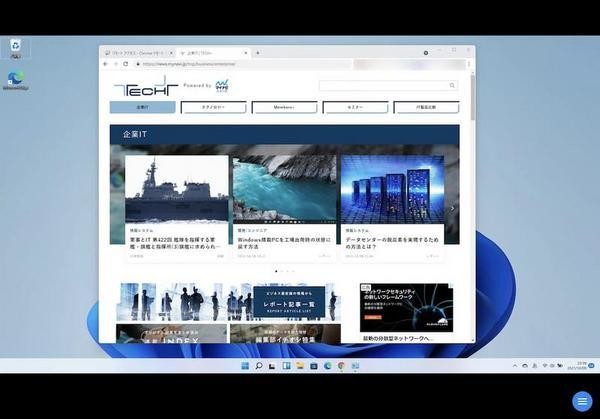Open the ネットワークセキュリティ advertisement
Viewport: 600px width, 419px height.
(406, 308)
